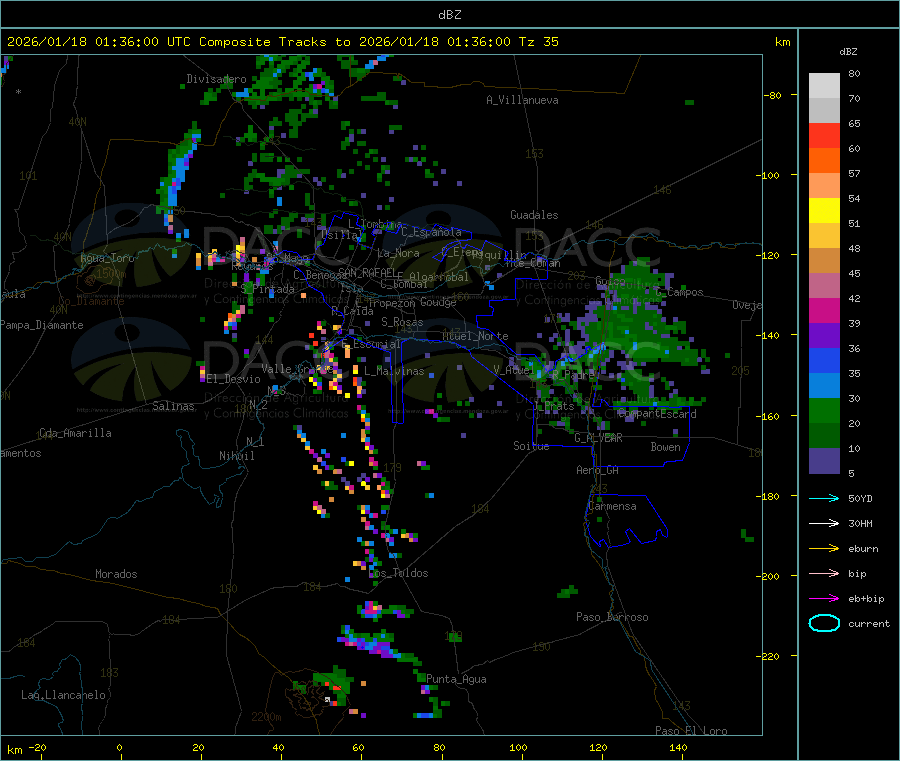Click the 'Divisadero' place label
The width and height of the screenshot is (900, 761).
(216, 79)
